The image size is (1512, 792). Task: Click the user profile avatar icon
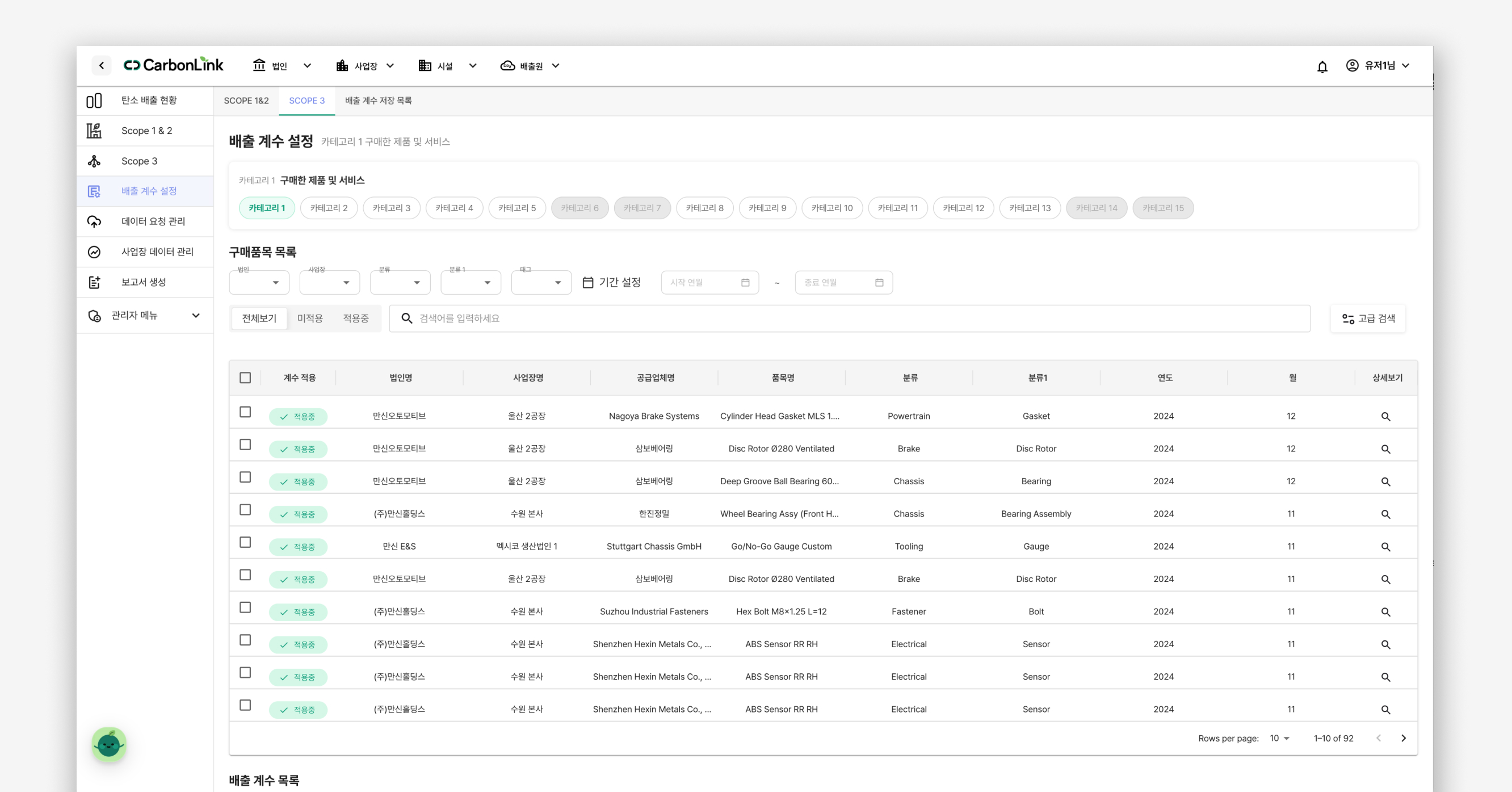tap(1352, 65)
